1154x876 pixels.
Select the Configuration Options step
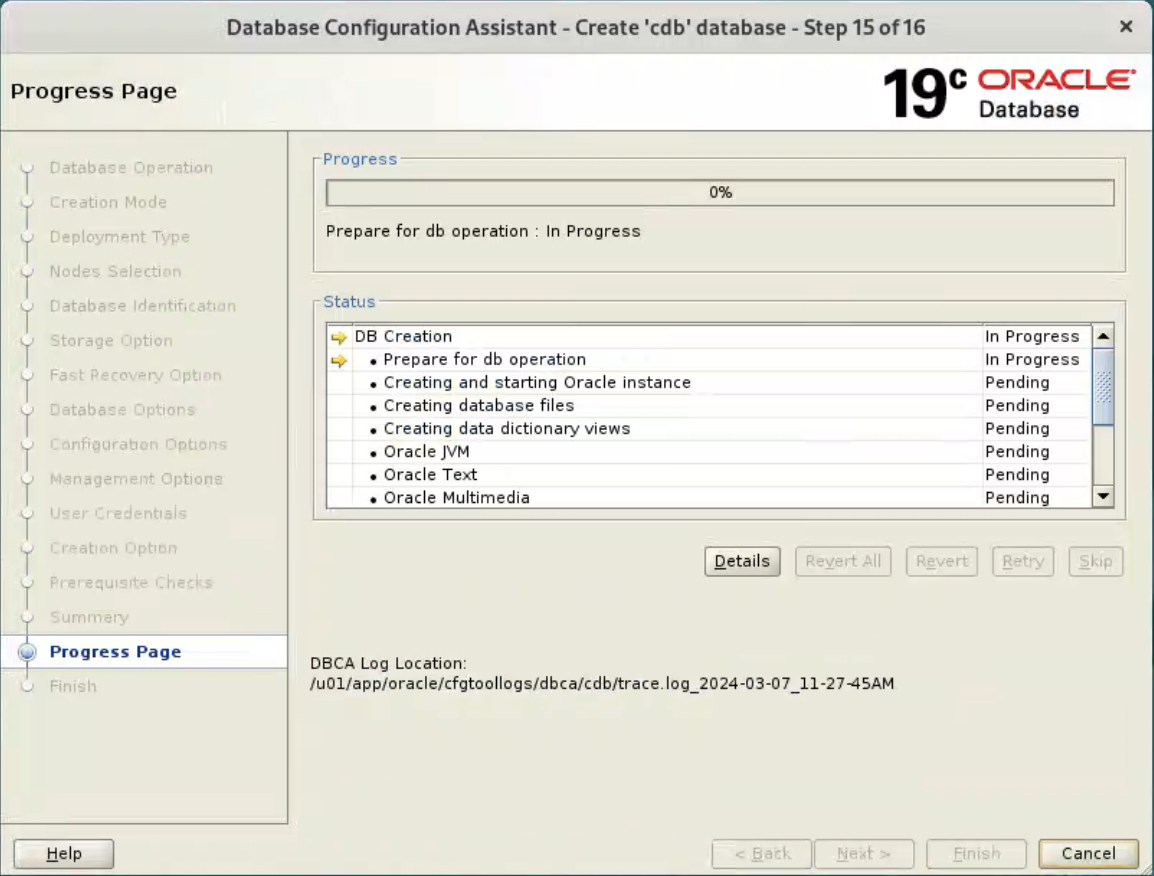coord(138,445)
